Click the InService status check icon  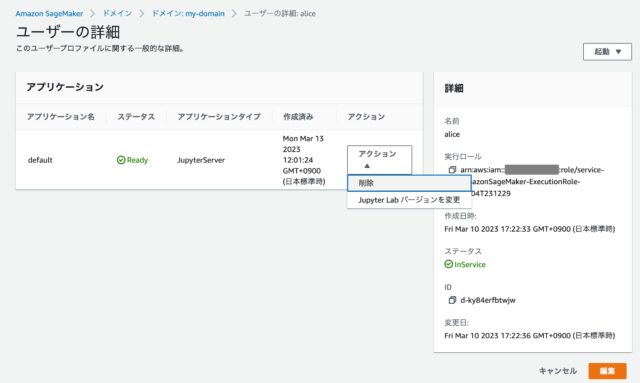[449, 264]
